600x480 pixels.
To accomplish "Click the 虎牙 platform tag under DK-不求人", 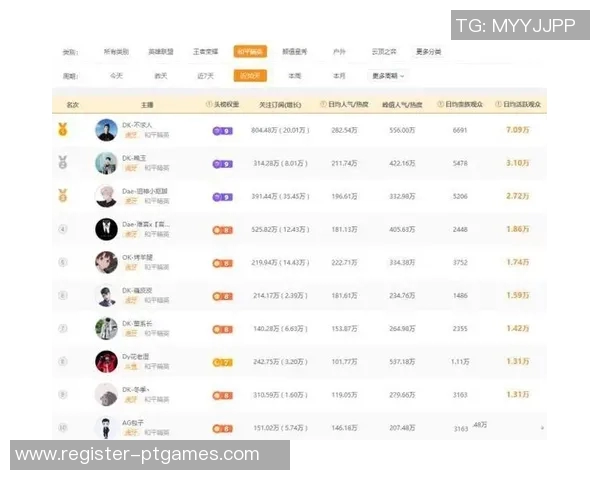I will (131, 135).
